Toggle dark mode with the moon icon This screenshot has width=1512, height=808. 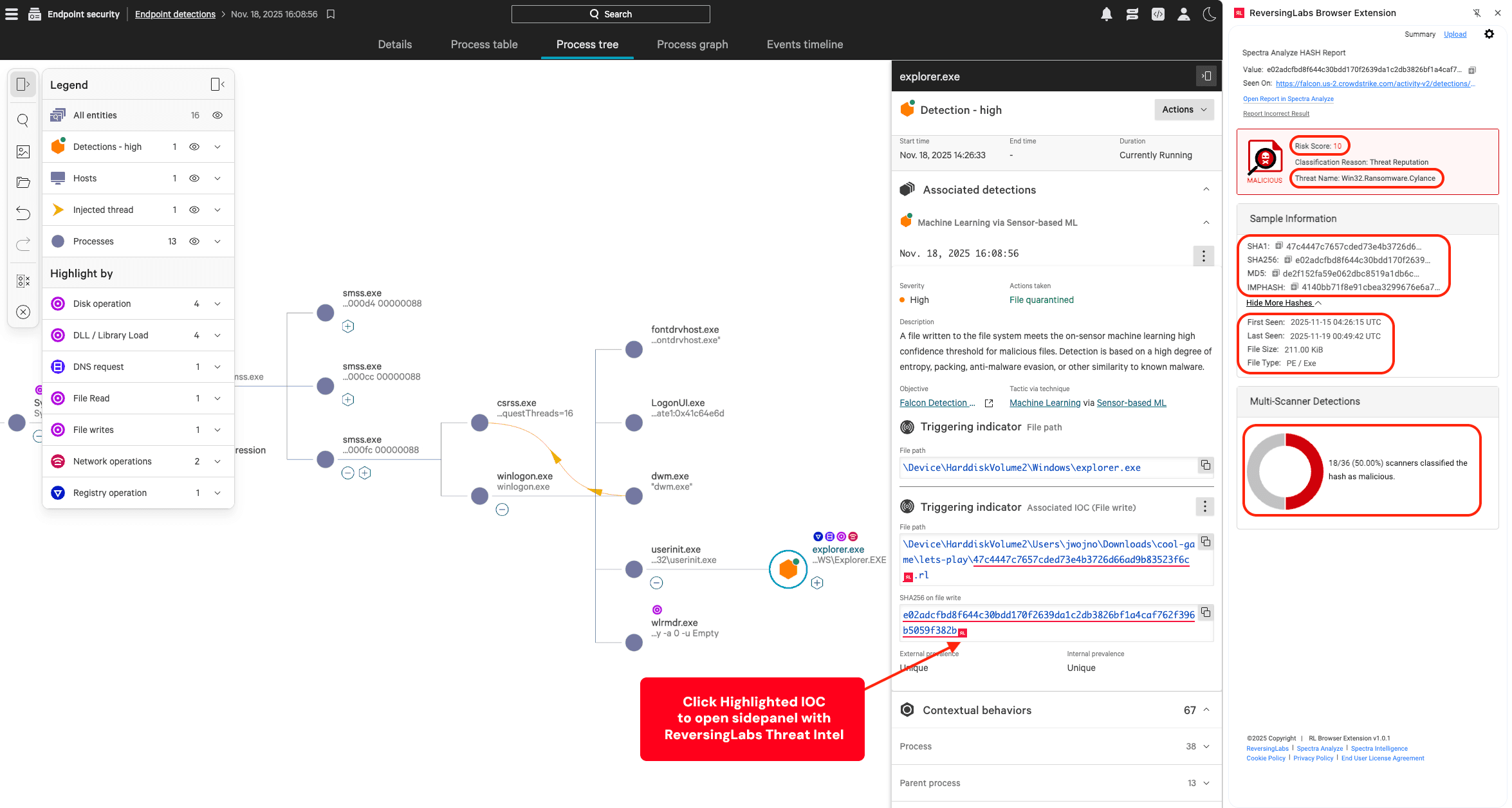coord(1209,14)
